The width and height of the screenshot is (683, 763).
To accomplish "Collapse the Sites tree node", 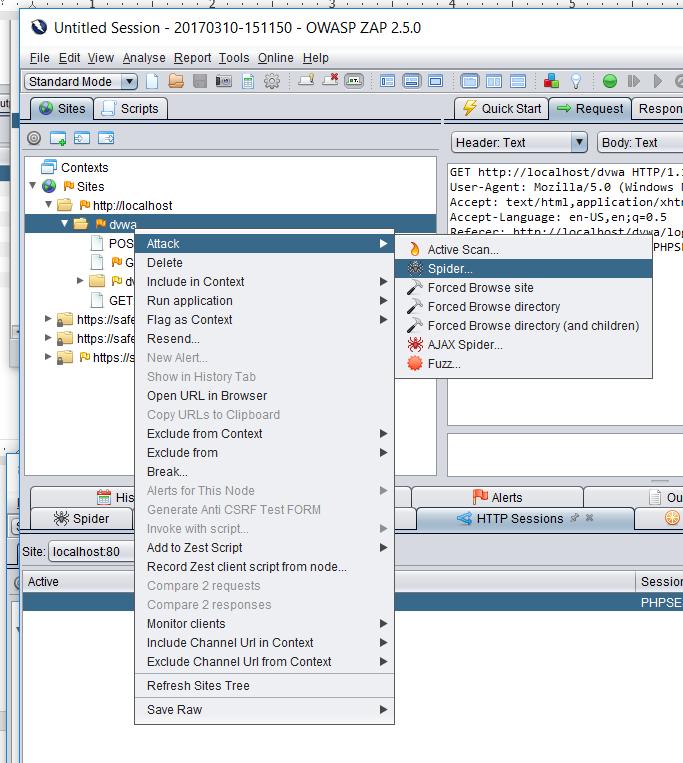I will pyautogui.click(x=33, y=185).
